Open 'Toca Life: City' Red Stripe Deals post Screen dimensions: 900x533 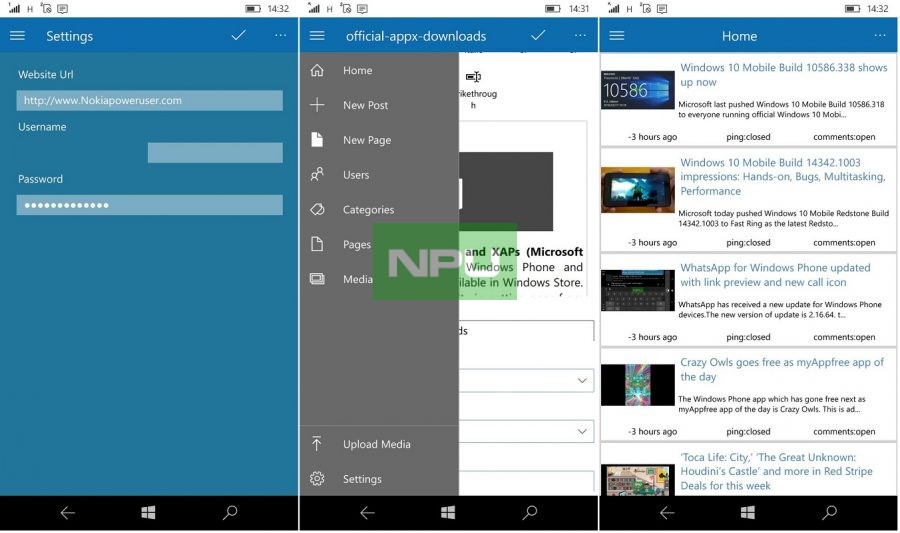click(x=776, y=471)
